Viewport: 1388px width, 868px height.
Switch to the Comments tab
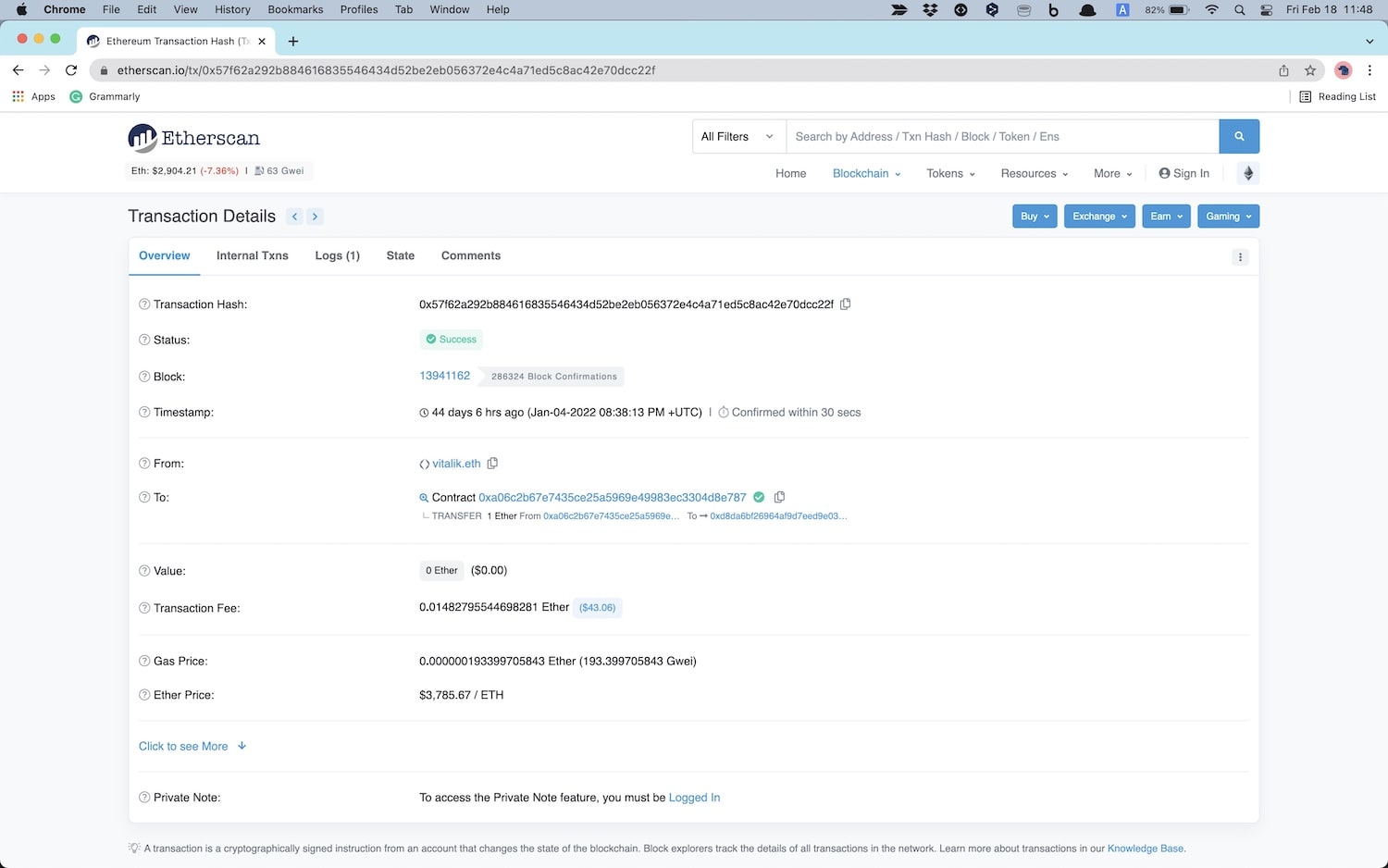pyautogui.click(x=471, y=255)
